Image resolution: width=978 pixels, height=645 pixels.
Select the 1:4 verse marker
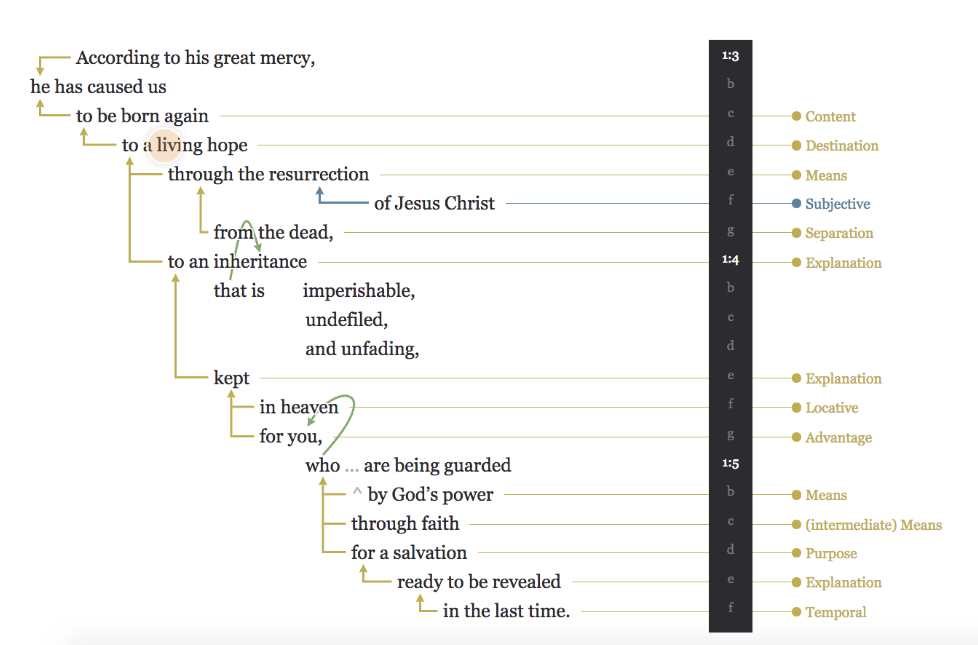click(730, 260)
